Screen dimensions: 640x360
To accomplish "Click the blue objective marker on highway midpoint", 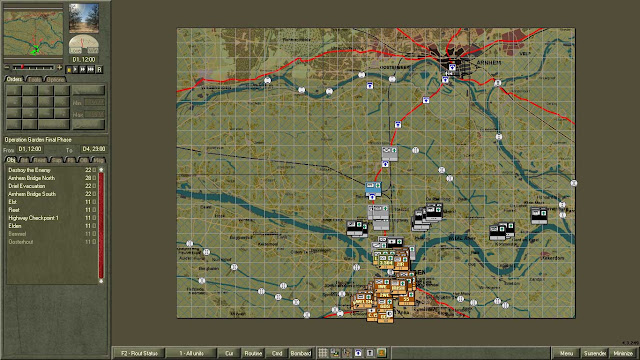I will (x=398, y=124).
